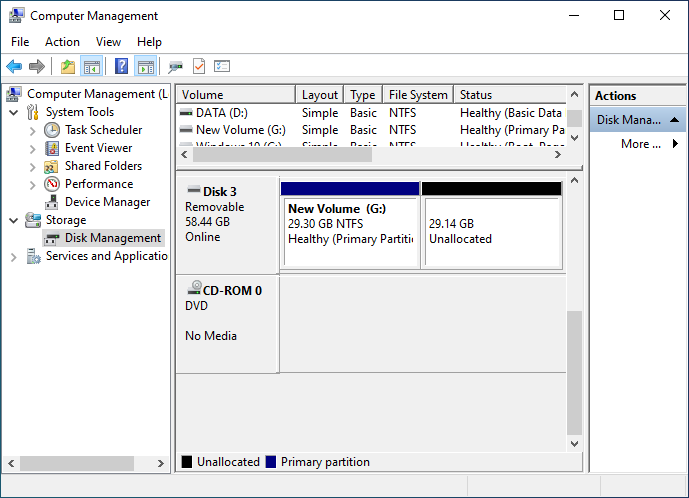Viewport: 689px width, 498px height.
Task: Click the CD-ROM 0 disc icon
Action: 195,288
